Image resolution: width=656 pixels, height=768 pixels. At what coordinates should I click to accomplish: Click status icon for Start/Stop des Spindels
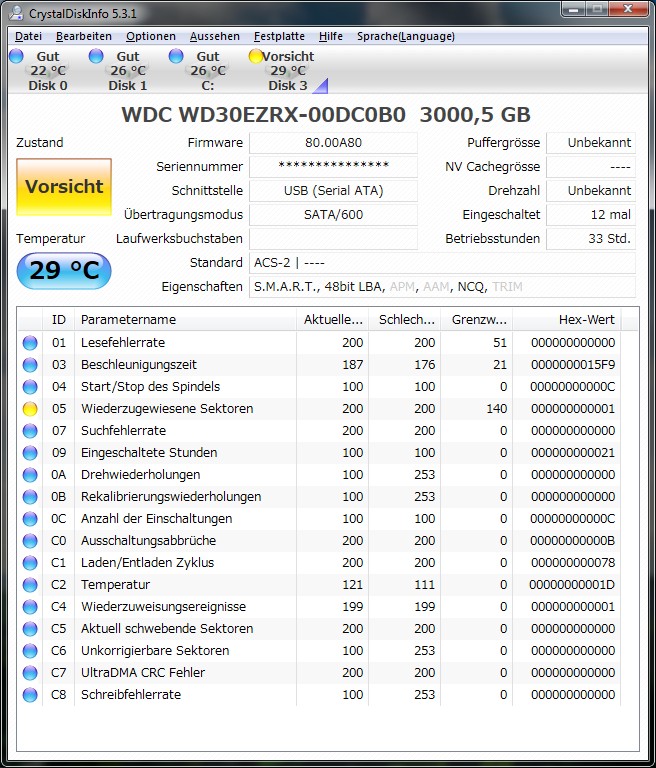pos(30,387)
